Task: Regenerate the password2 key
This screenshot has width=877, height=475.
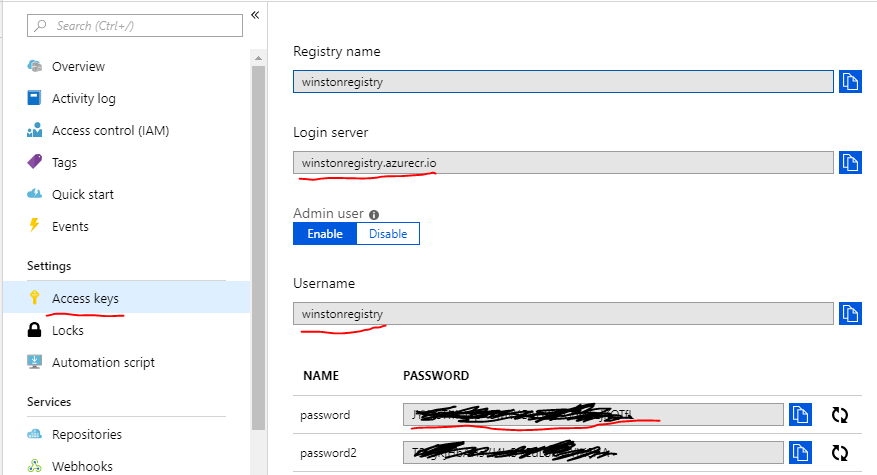Action: [840, 453]
